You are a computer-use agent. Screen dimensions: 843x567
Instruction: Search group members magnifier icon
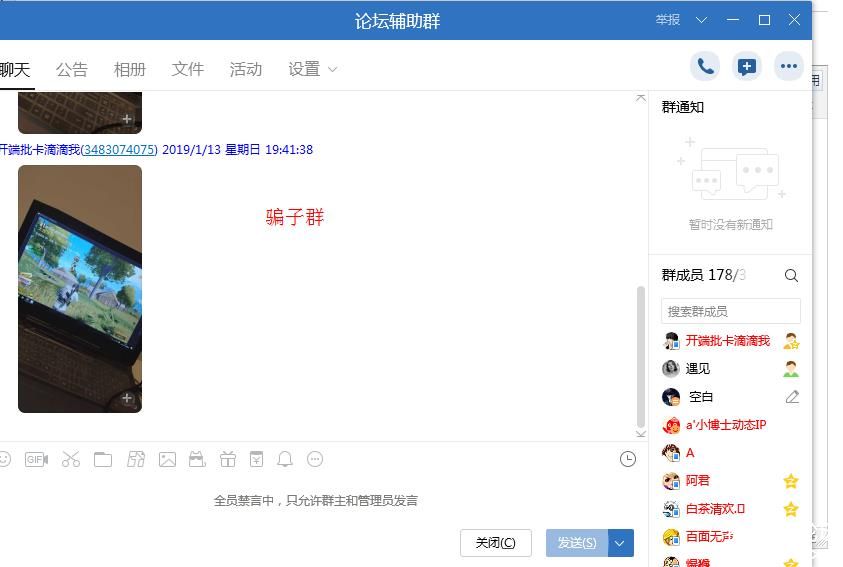[x=791, y=275]
